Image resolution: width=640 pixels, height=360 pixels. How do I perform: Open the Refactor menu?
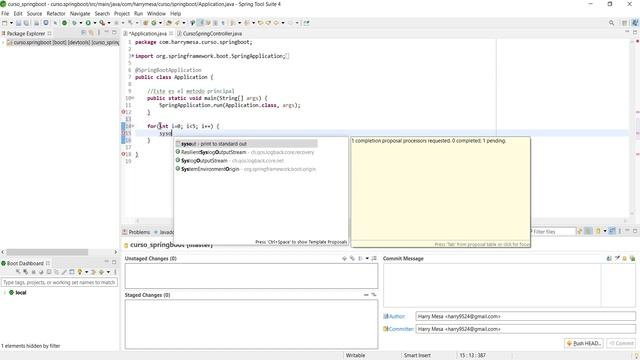click(x=56, y=13)
